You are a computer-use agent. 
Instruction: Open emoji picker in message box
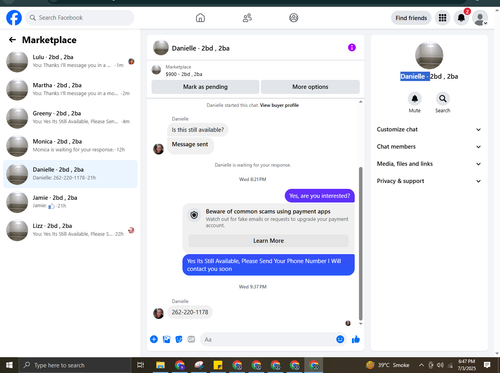pos(340,339)
